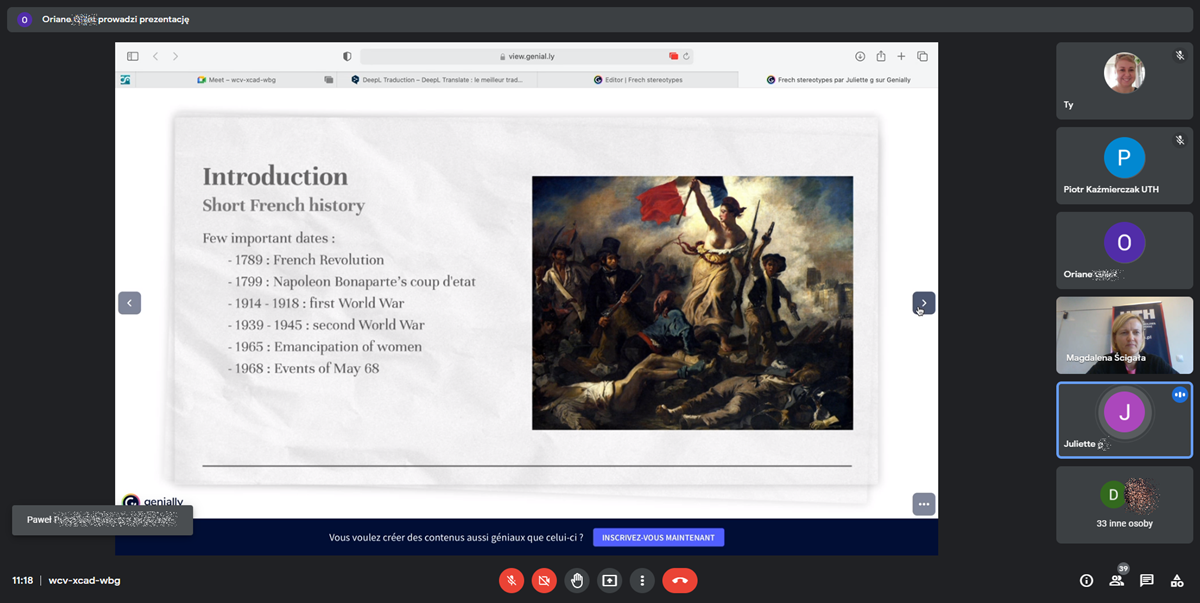Turn on the camera in the call bar
This screenshot has width=1200, height=603.
click(x=544, y=580)
